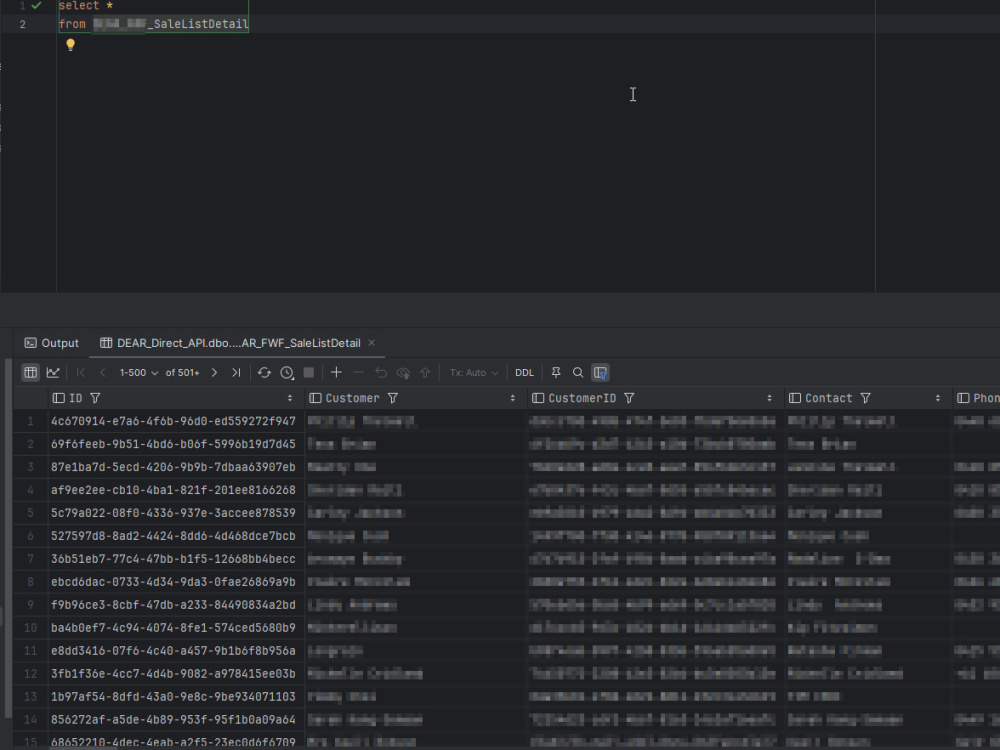The image size is (1000, 750).
Task: Show the DDL of the table
Action: coord(524,372)
